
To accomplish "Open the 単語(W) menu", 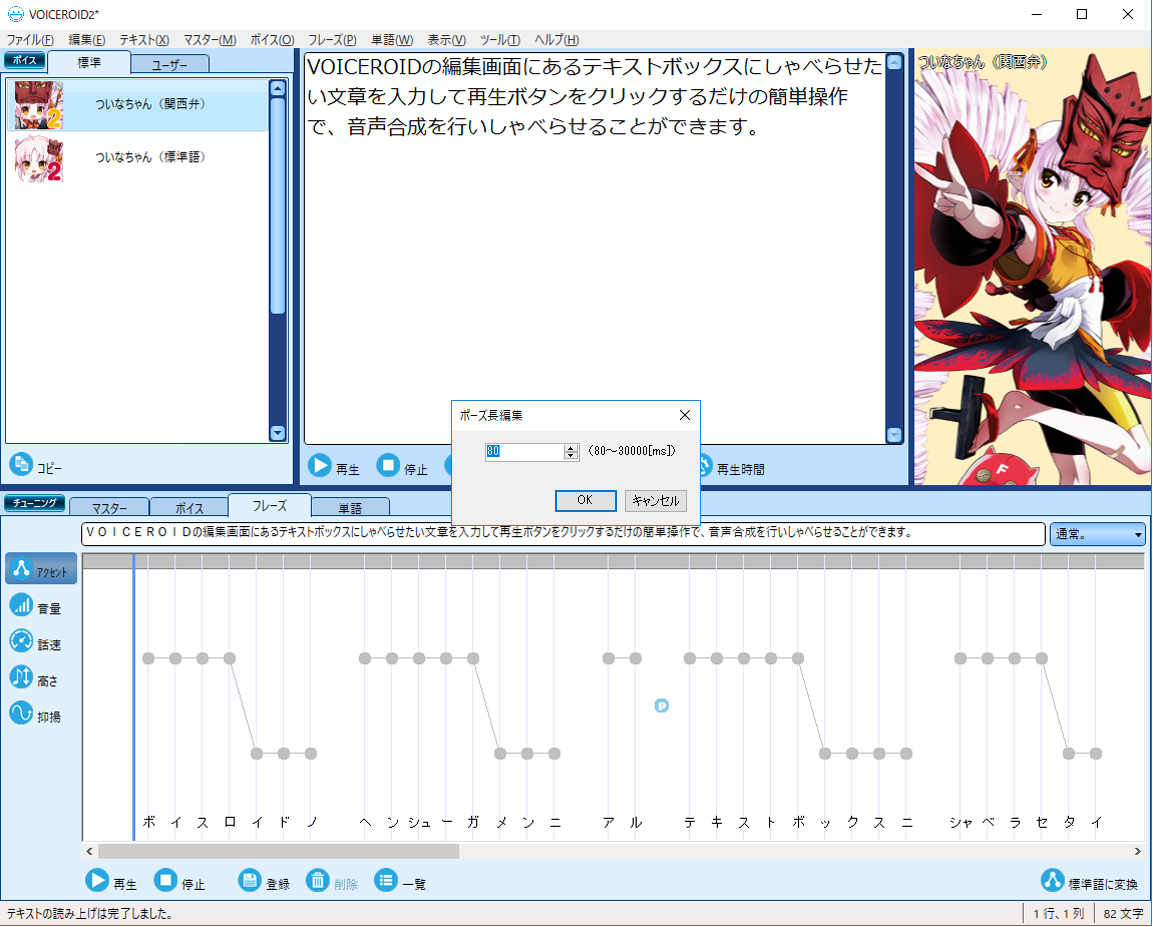I will pyautogui.click(x=392, y=40).
